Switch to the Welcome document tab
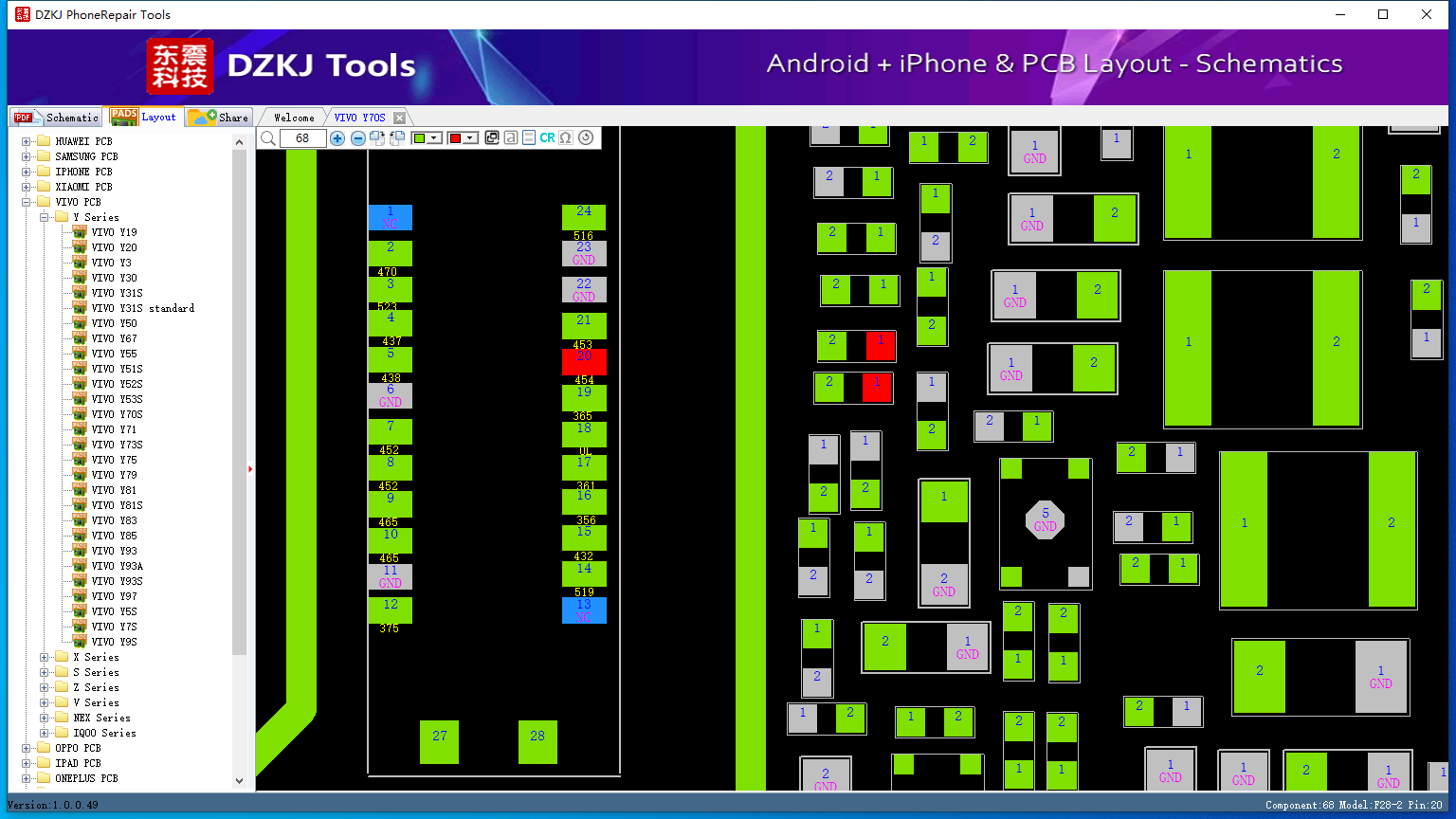The image size is (1456, 819). (294, 118)
